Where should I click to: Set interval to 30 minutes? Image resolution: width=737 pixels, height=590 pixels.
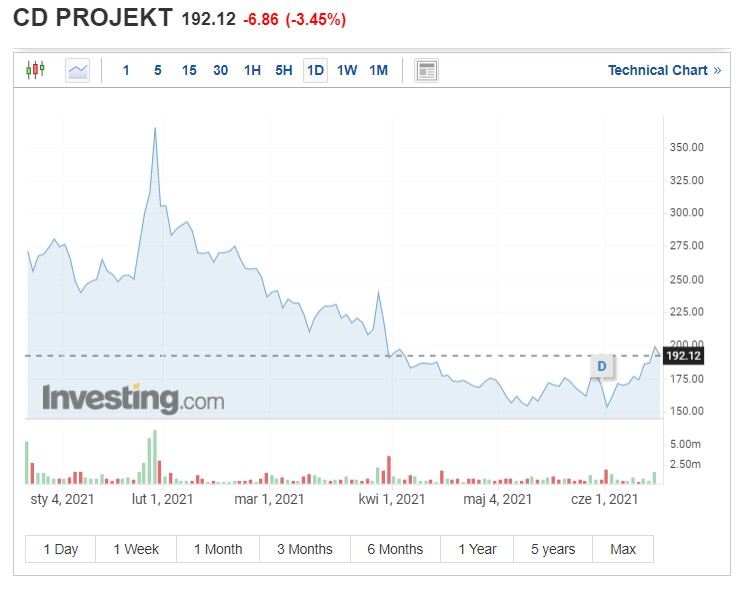click(220, 71)
